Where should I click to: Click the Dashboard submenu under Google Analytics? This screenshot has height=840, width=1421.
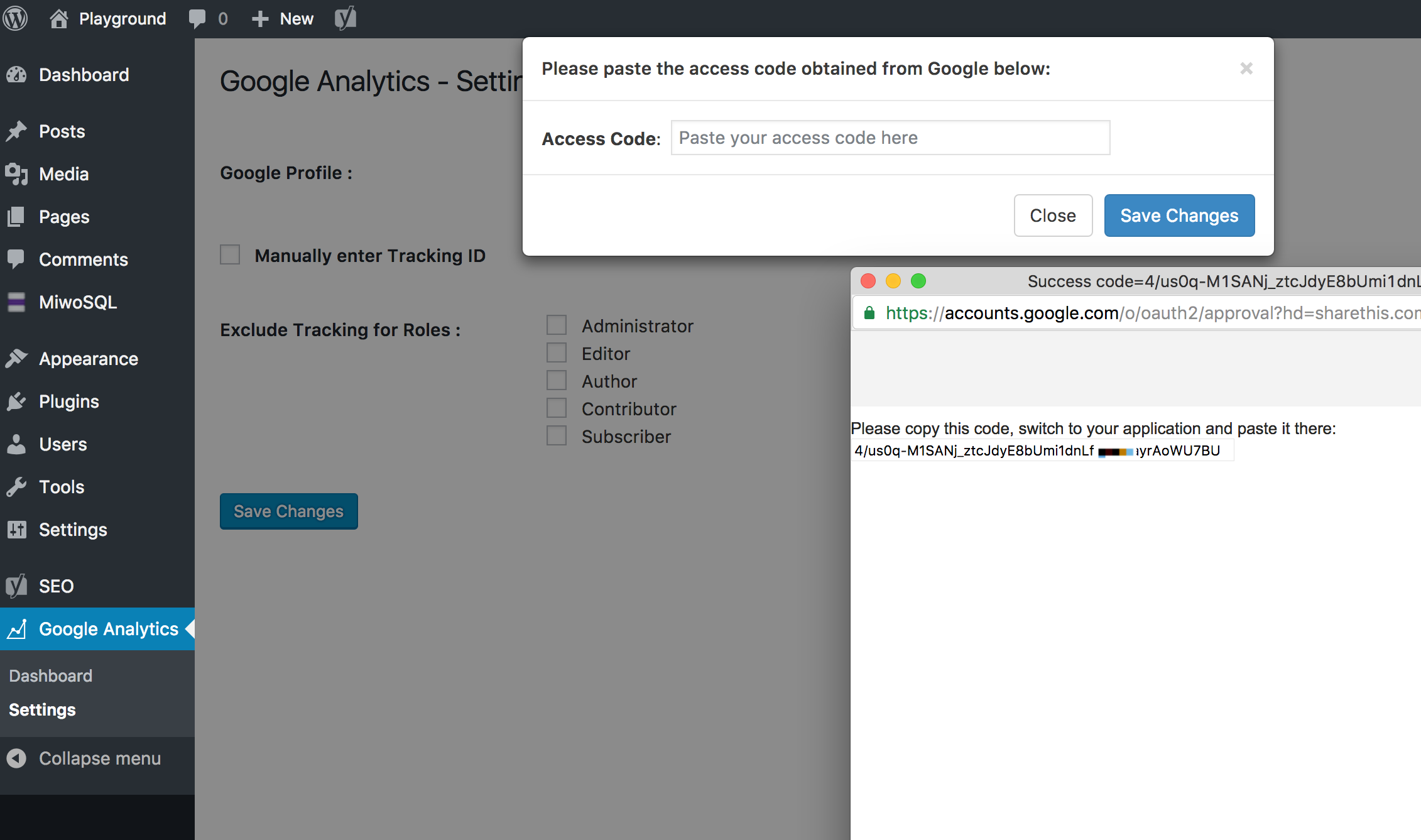50,676
